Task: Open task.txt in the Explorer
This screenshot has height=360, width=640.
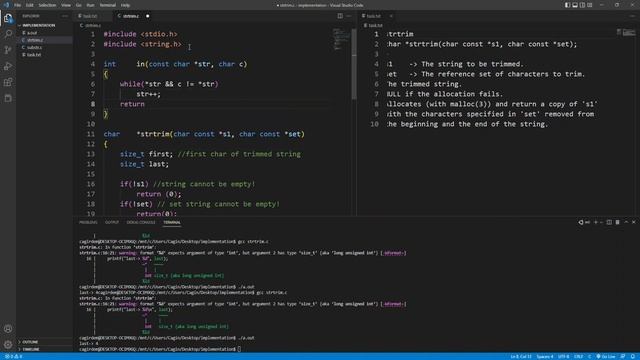Action: (x=45, y=55)
